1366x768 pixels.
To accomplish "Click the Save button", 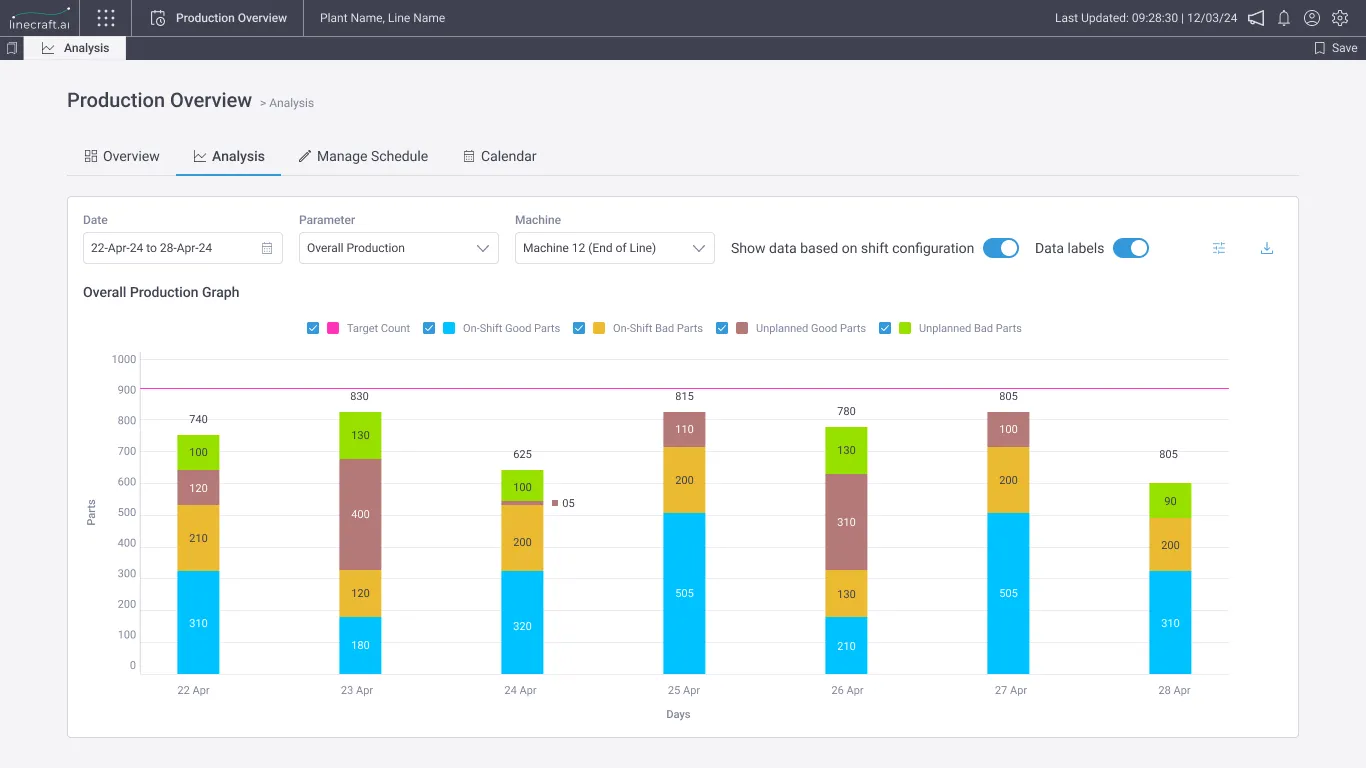I will (x=1336, y=48).
